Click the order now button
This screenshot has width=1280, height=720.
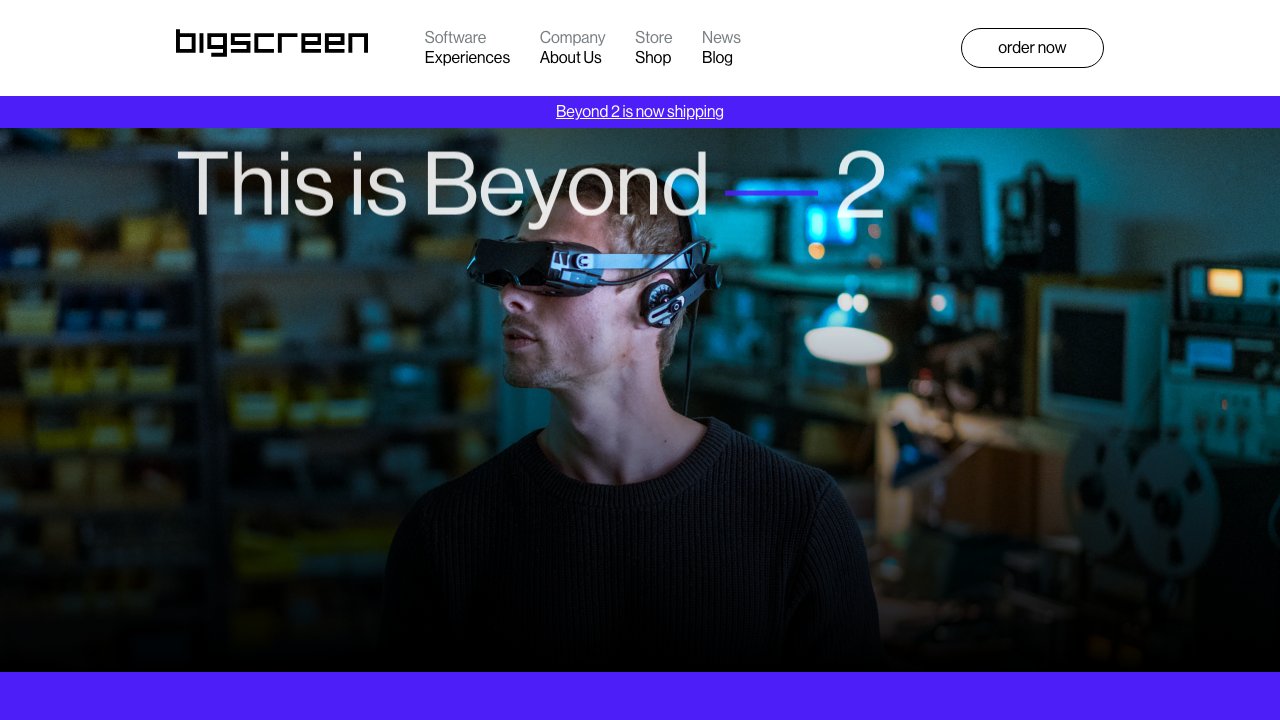click(x=1032, y=48)
